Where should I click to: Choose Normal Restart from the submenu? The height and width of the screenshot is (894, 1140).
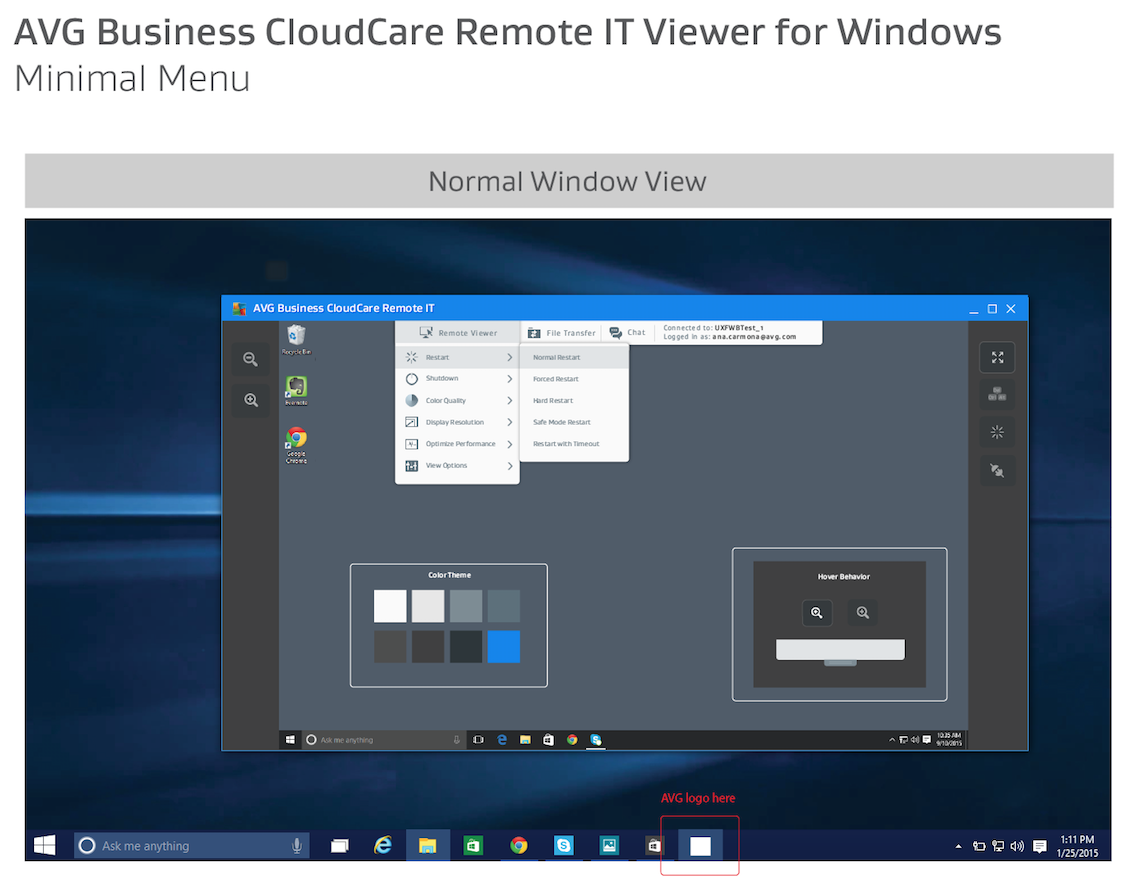click(x=574, y=357)
